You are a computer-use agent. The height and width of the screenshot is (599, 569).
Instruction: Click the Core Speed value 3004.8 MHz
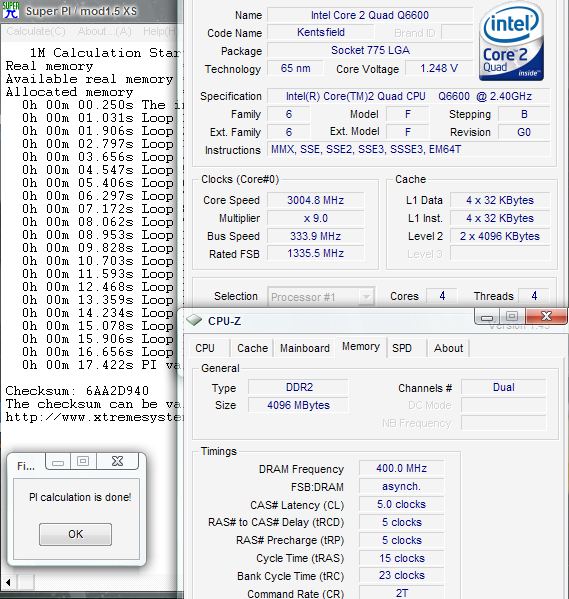pos(315,200)
